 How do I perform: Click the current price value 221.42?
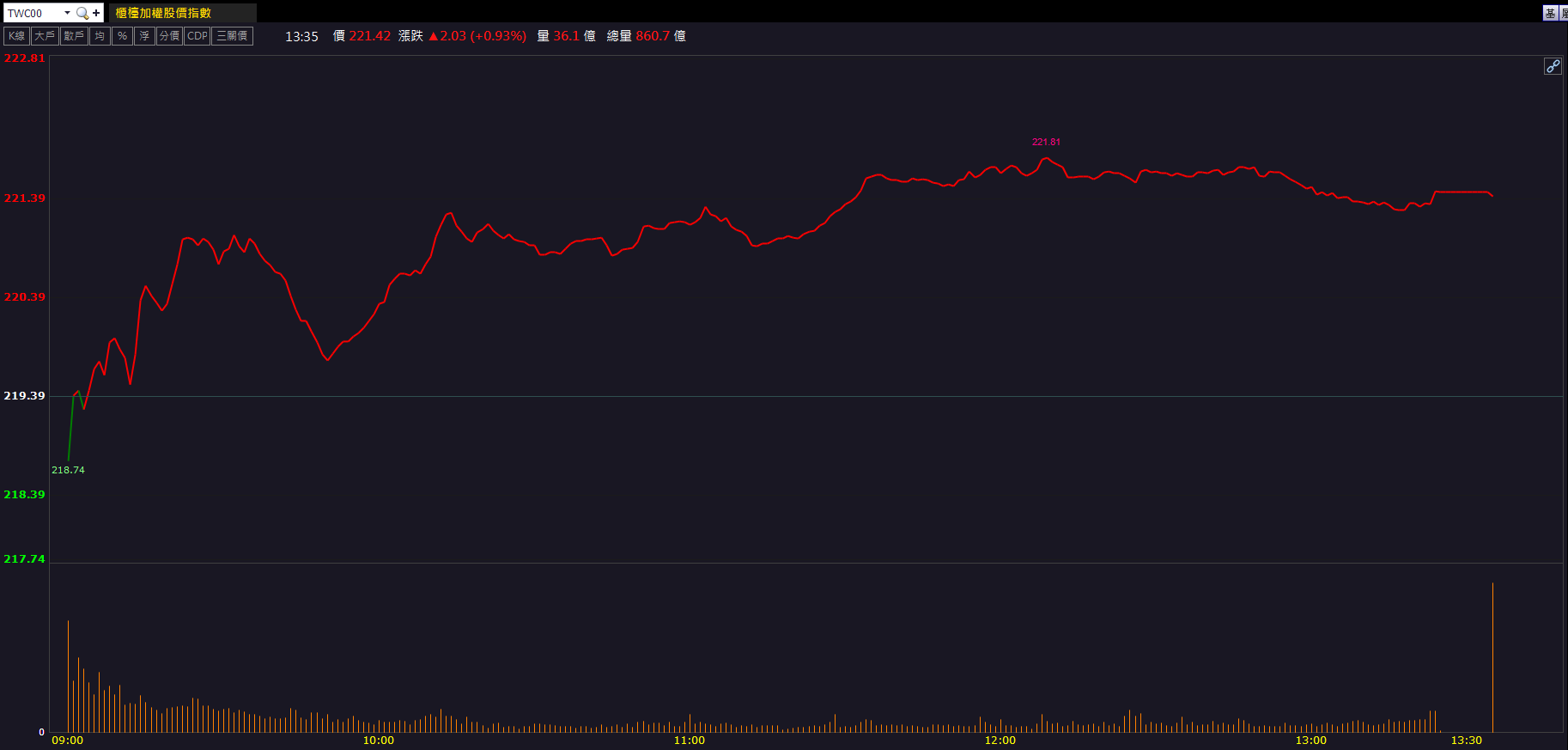[x=370, y=36]
